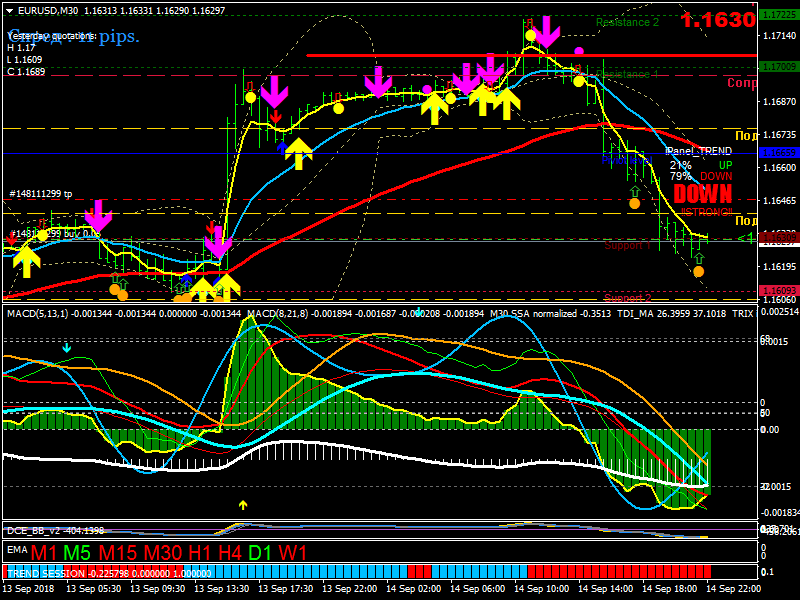This screenshot has height=600, width=800.
Task: Click the yellow buy arrow below the 13 Sep 17:30 dip
Action: (298, 153)
